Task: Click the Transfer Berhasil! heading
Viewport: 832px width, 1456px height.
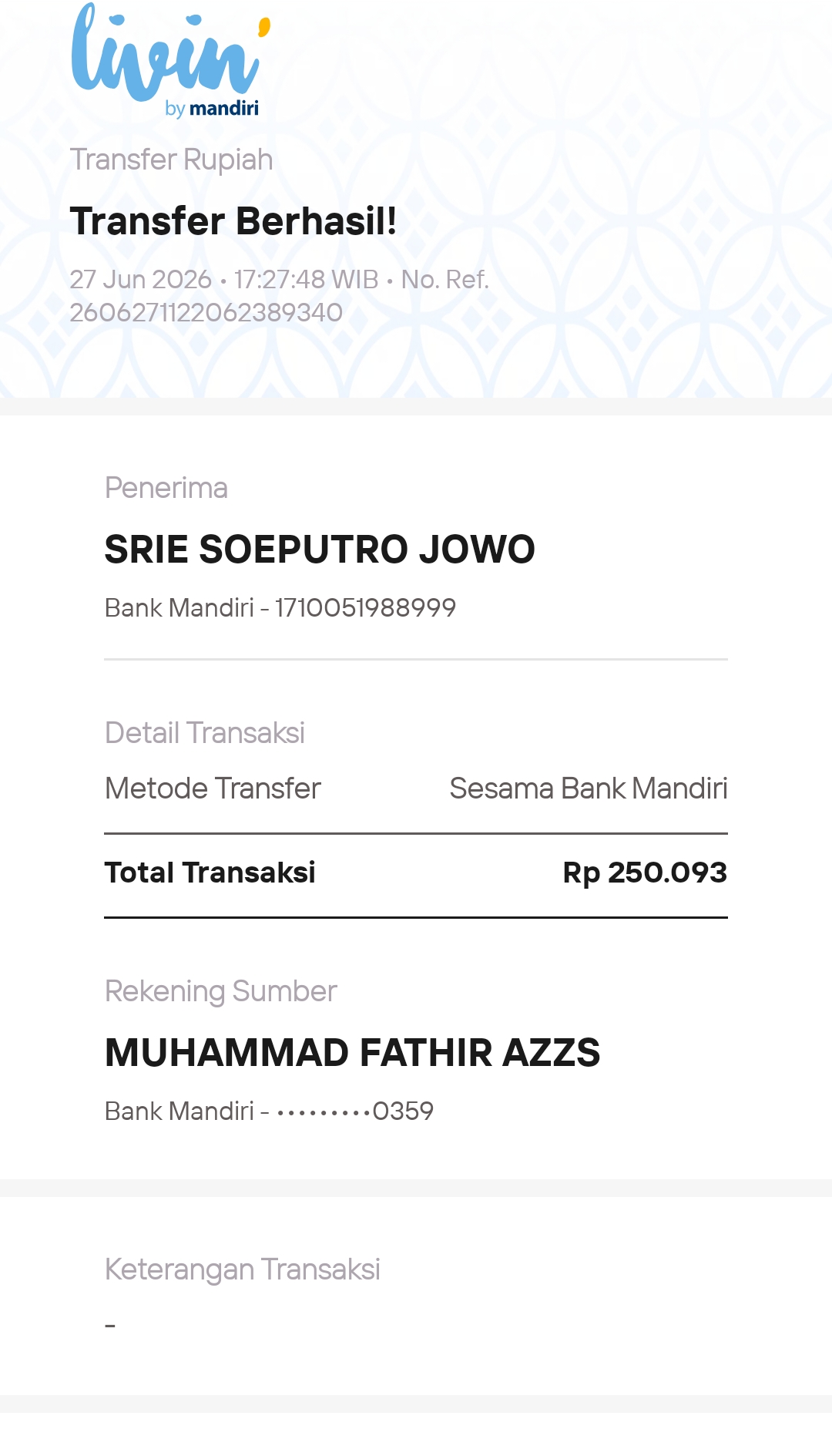Action: [x=233, y=221]
